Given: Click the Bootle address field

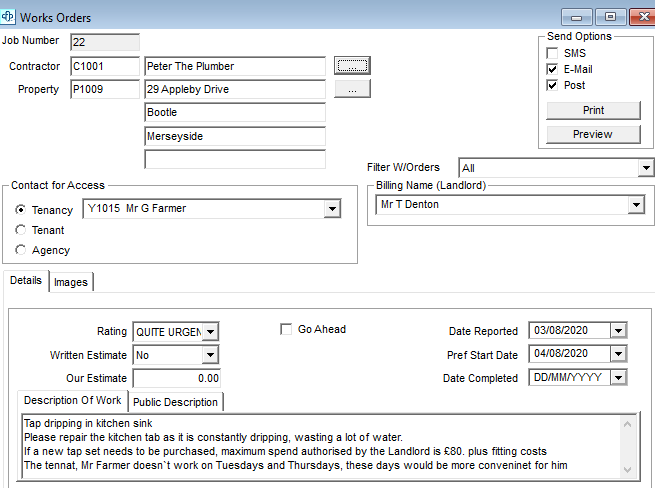Looking at the screenshot, I should tap(235, 112).
